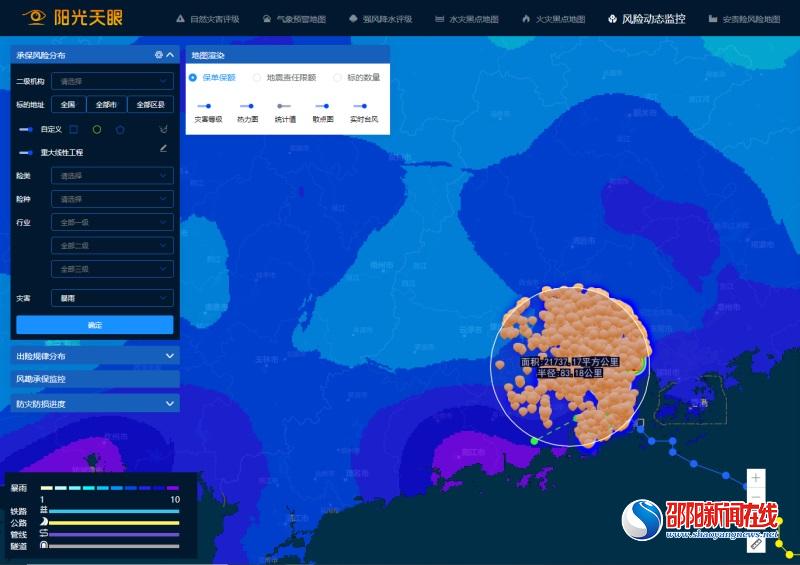Open the 全部三级 industry dropdown
This screenshot has height=565, width=800.
click(112, 269)
